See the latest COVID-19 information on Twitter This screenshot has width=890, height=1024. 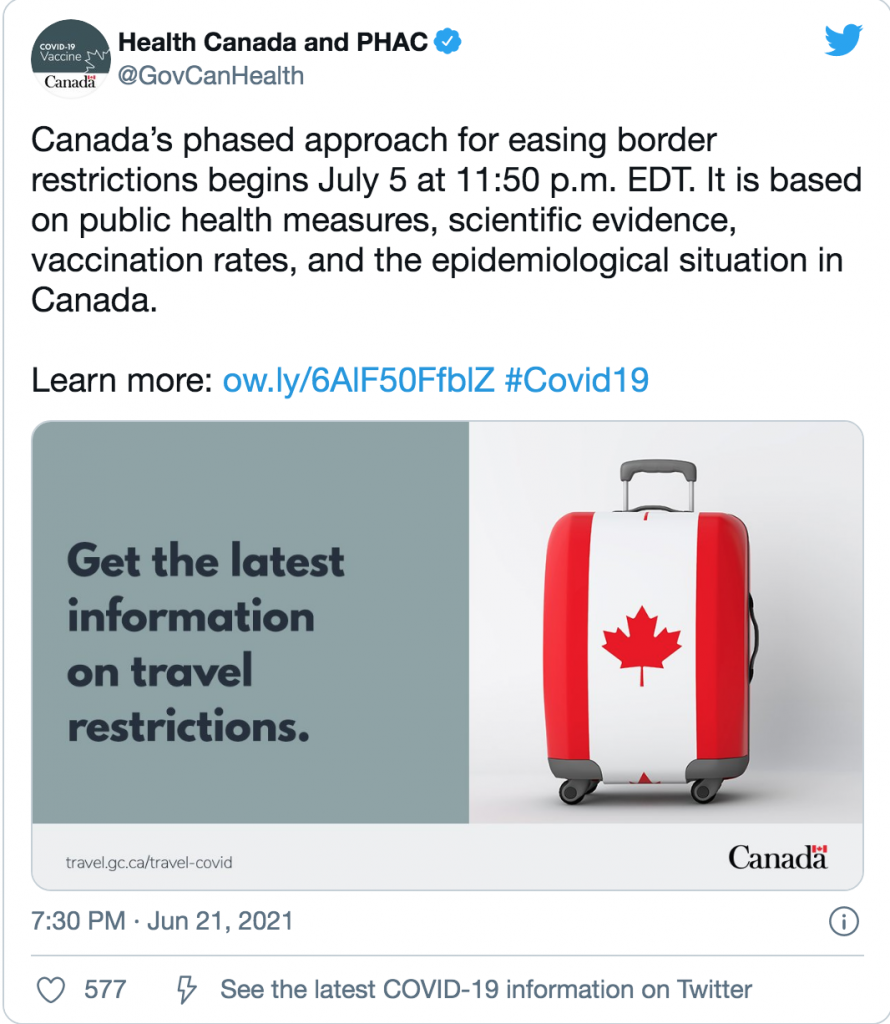pyautogui.click(x=486, y=989)
